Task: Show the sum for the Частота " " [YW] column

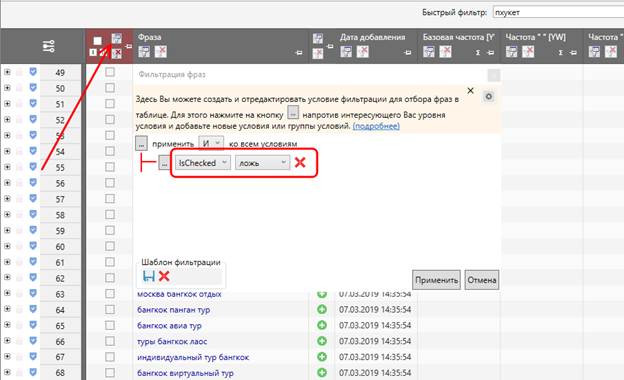Action: [560, 53]
